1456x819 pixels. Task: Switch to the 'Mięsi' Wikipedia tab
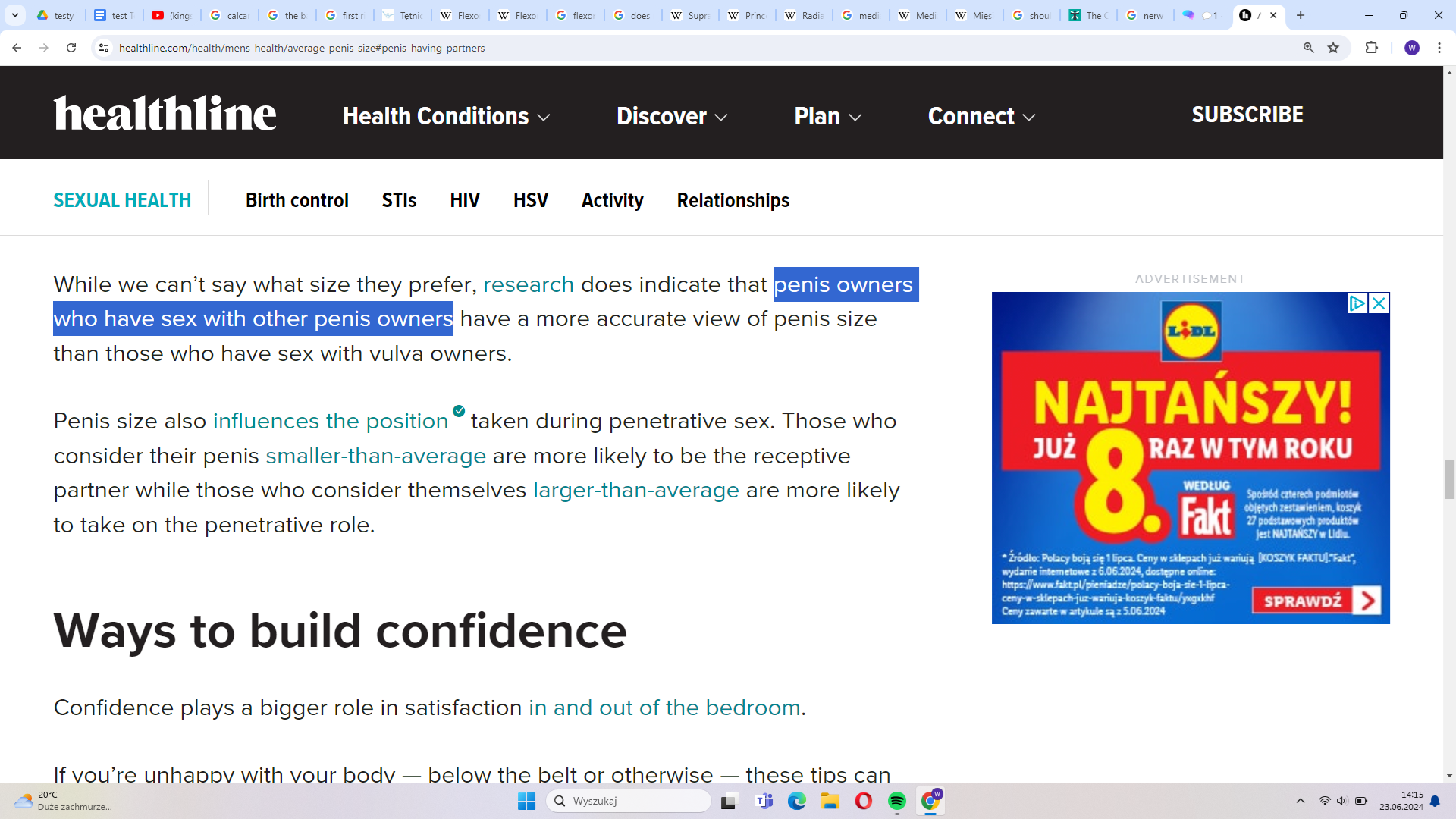pyautogui.click(x=974, y=15)
